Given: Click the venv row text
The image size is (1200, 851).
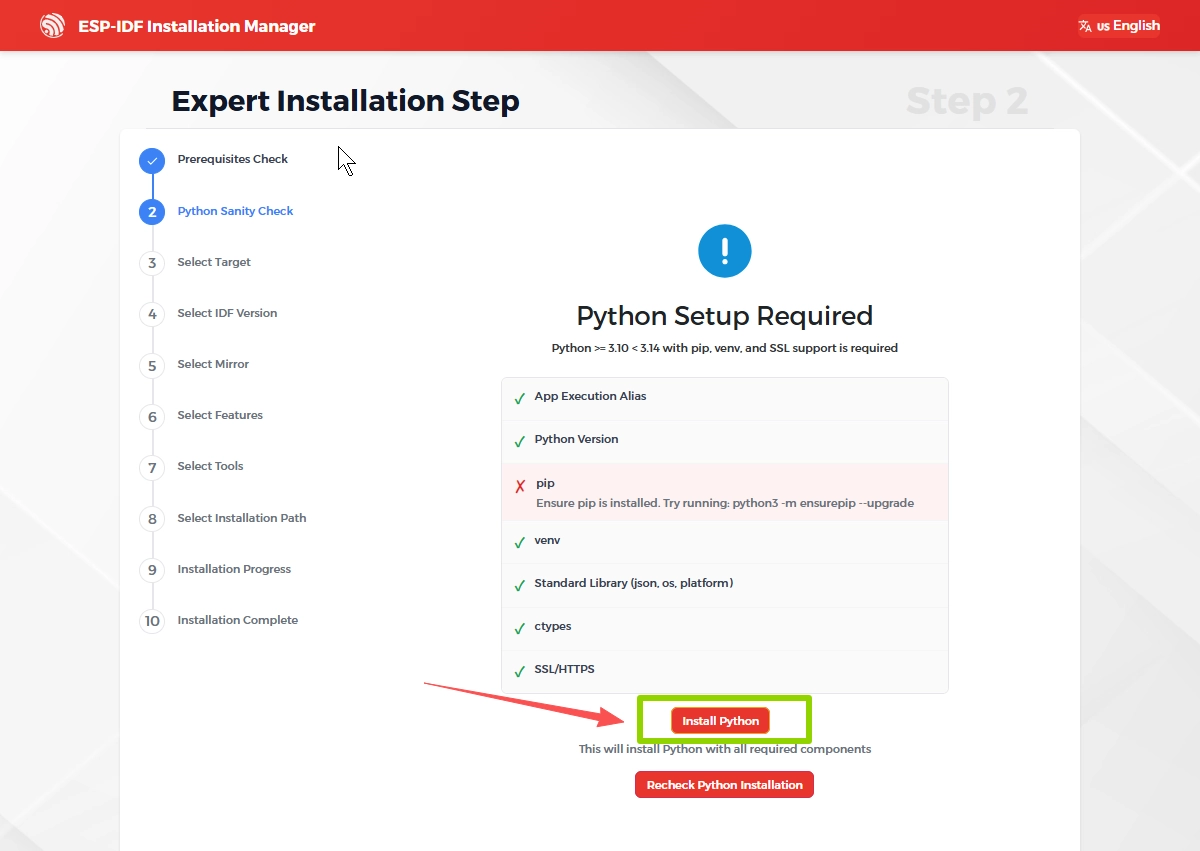Looking at the screenshot, I should [x=547, y=540].
